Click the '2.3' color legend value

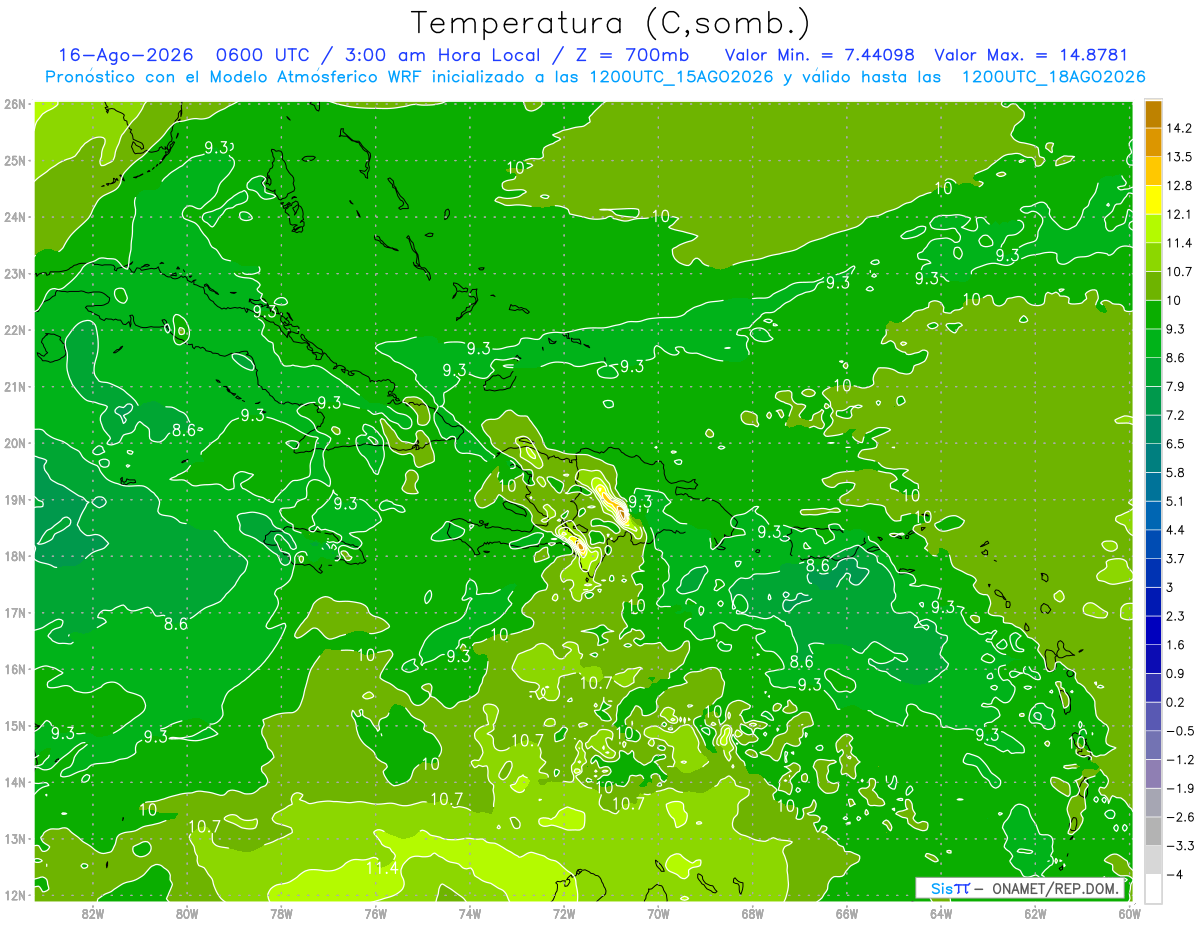[1176, 615]
